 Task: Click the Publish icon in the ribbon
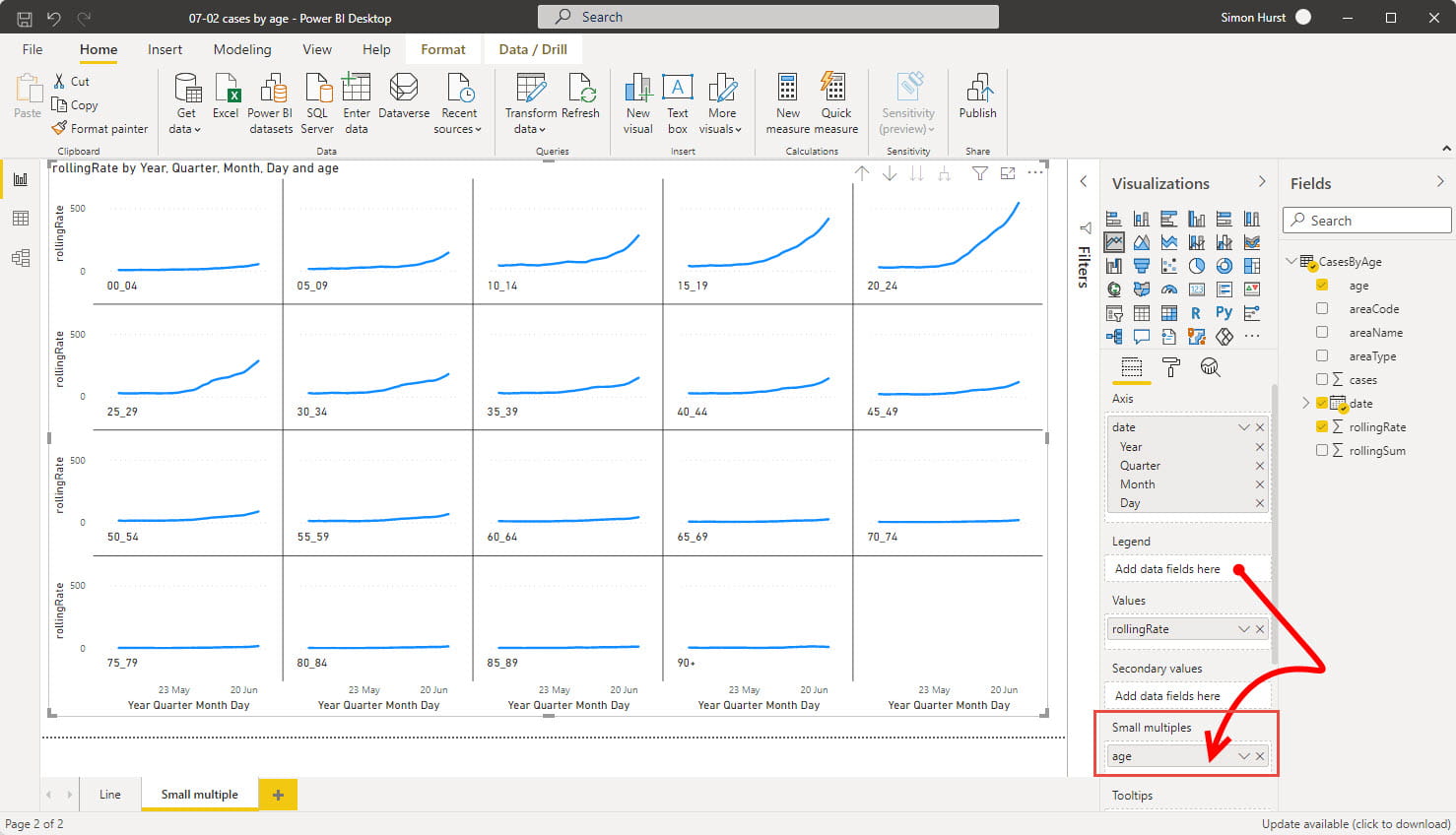pyautogui.click(x=977, y=96)
